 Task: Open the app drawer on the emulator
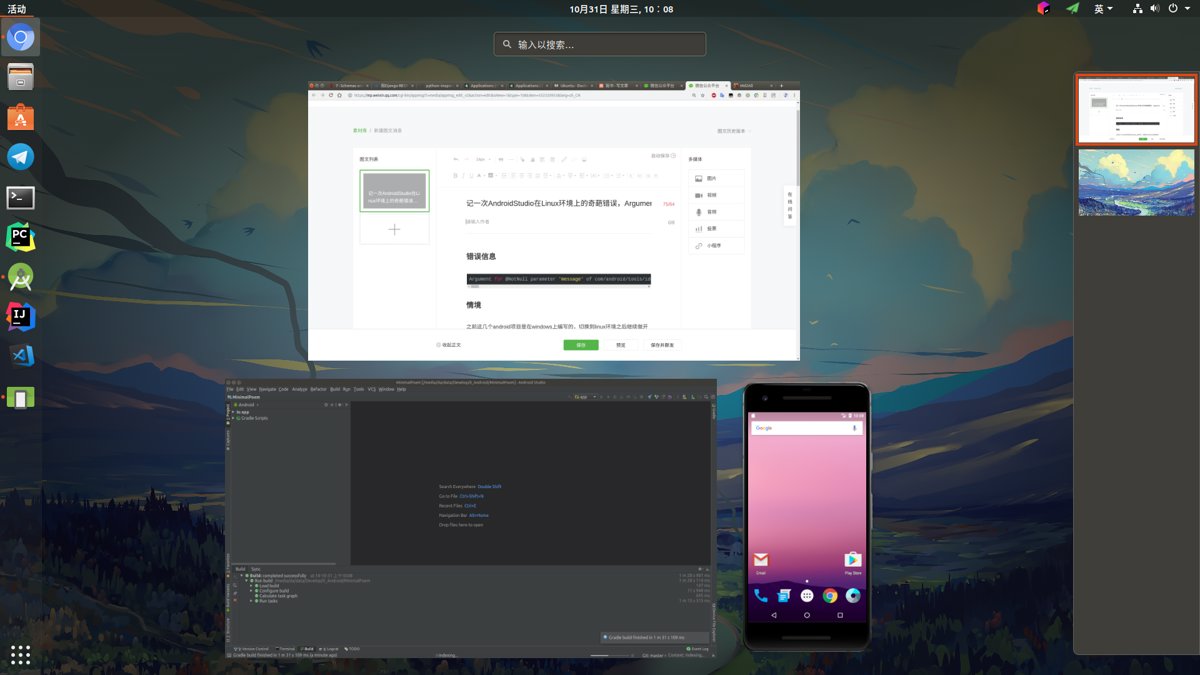(807, 596)
